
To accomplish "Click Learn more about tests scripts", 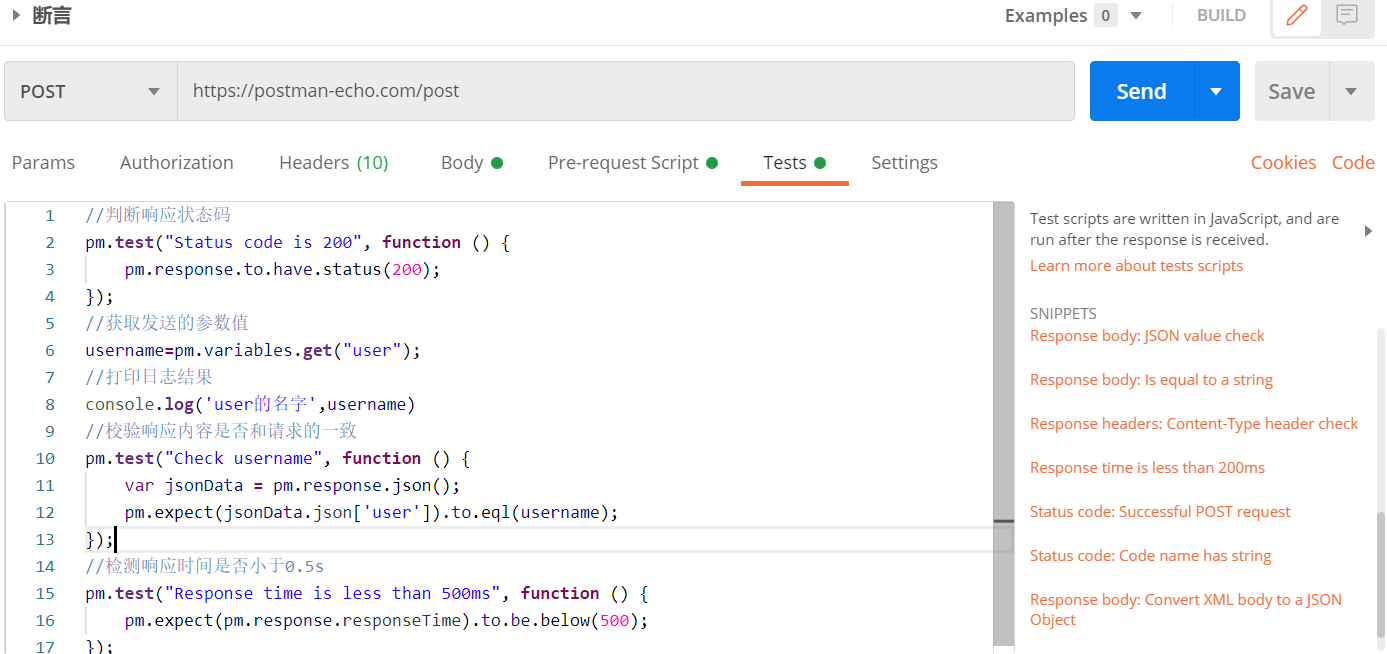I will click(1136, 266).
